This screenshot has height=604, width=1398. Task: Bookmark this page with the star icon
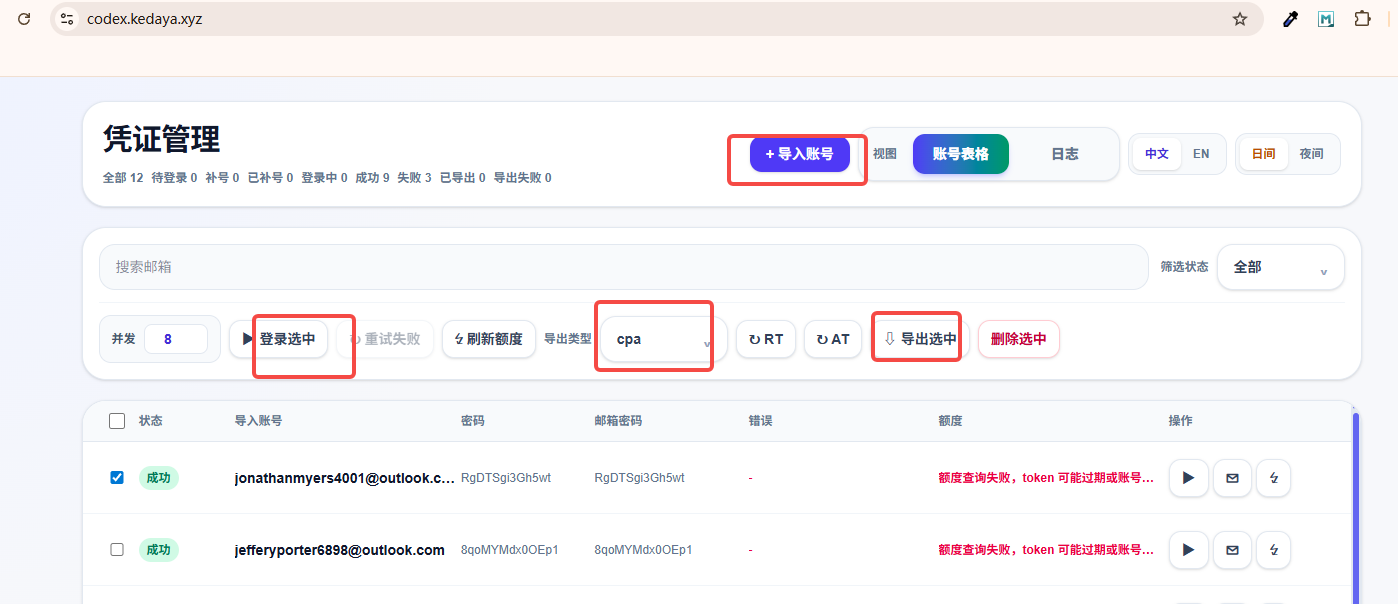point(1240,19)
